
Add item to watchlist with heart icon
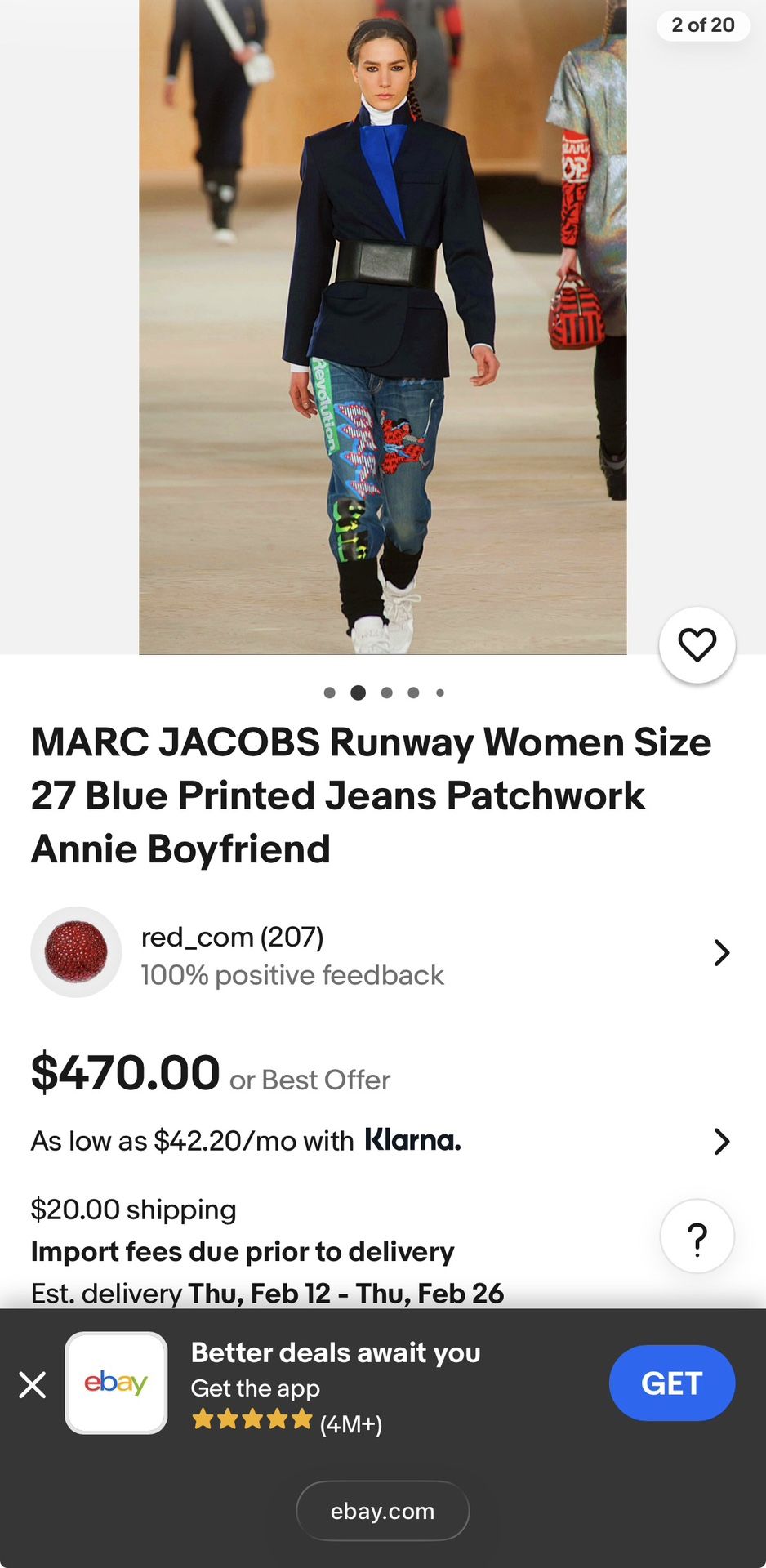tap(697, 645)
